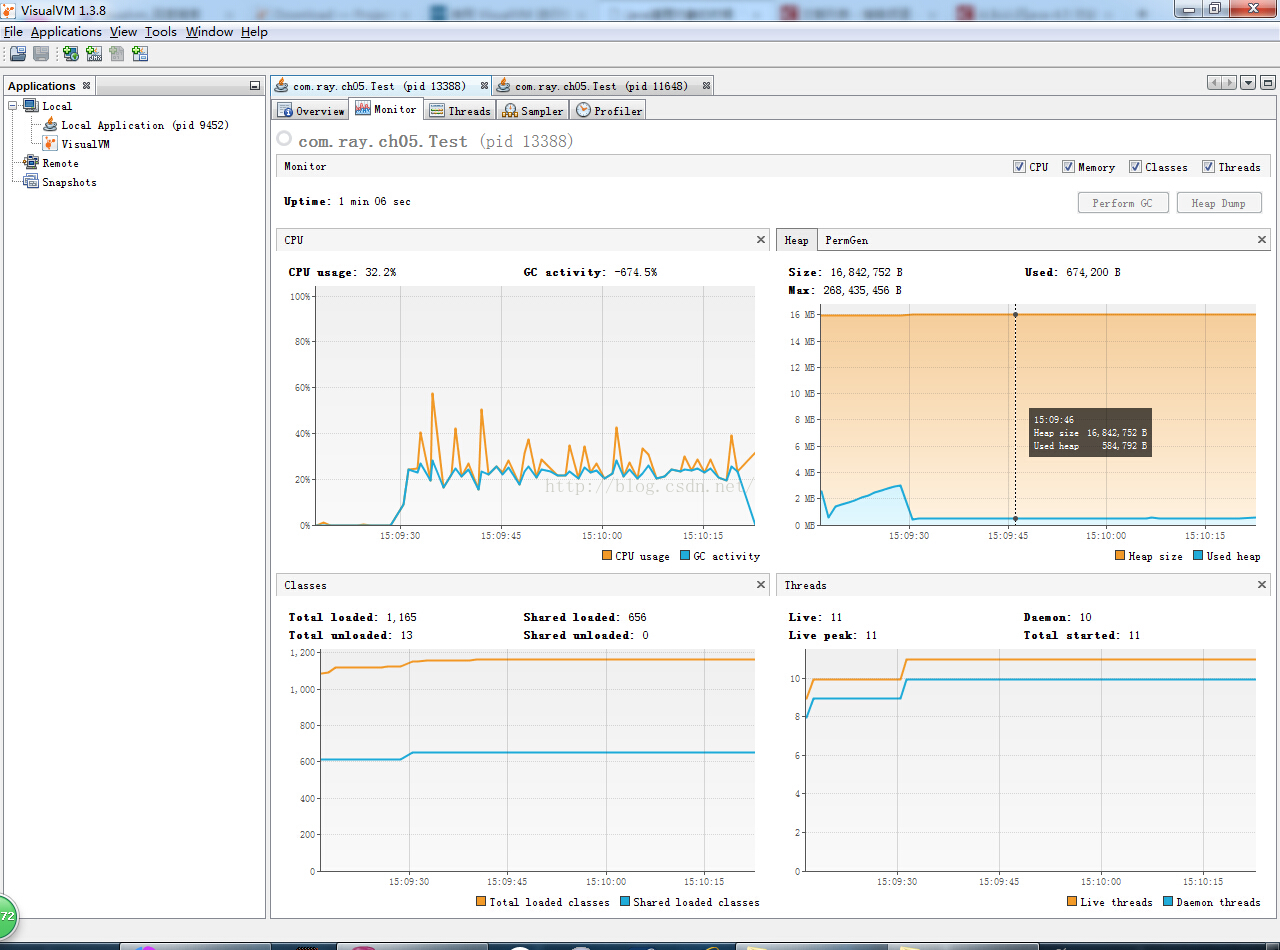Click the Total loaded classes legend swatch
1280x950 pixels.
click(481, 902)
